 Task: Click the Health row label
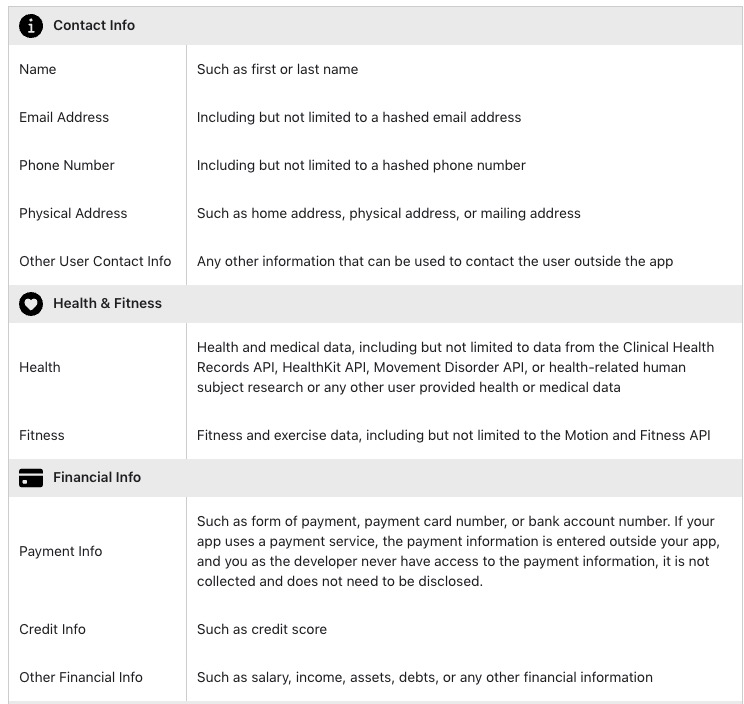(x=40, y=367)
